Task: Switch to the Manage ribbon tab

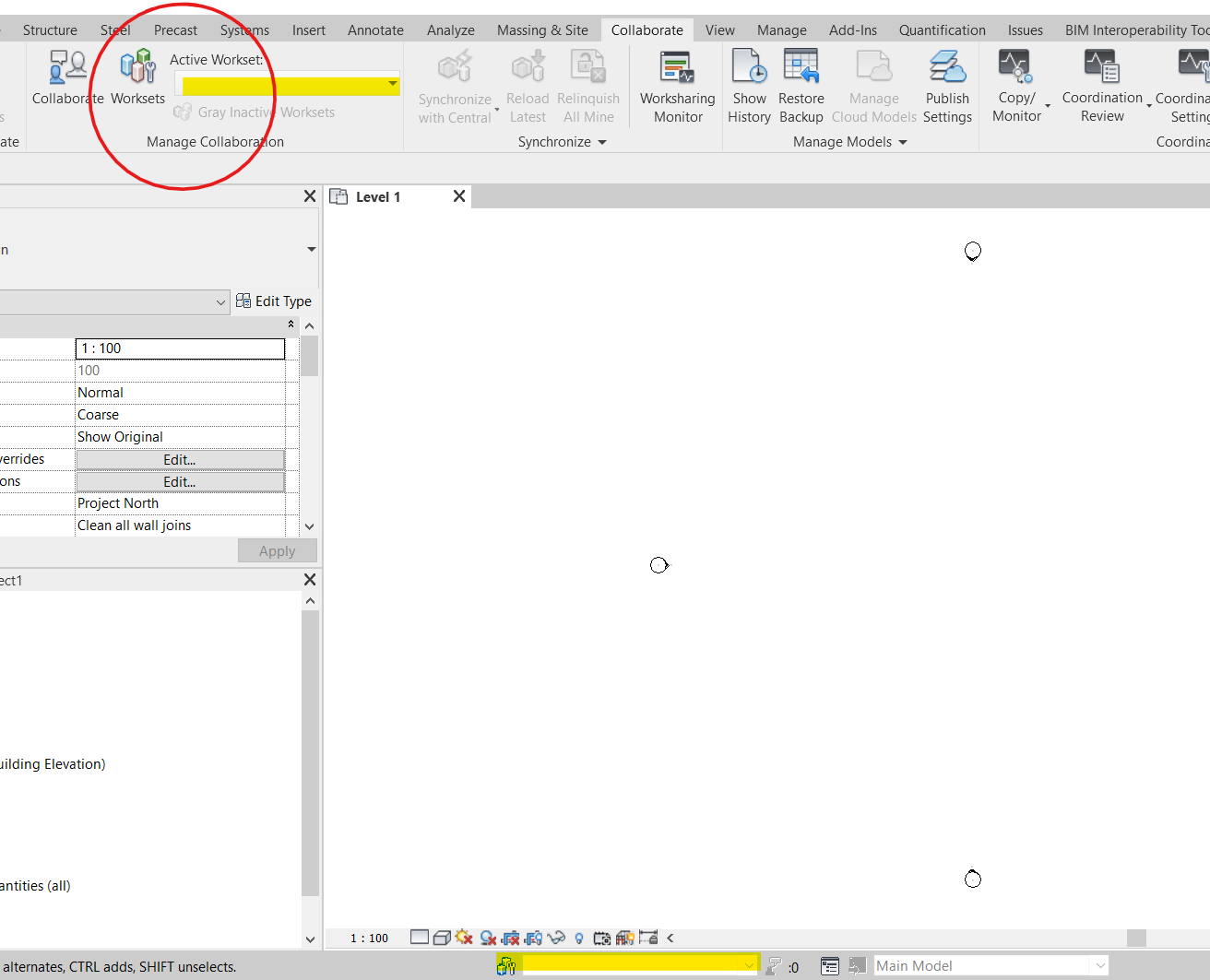Action: 781,30
